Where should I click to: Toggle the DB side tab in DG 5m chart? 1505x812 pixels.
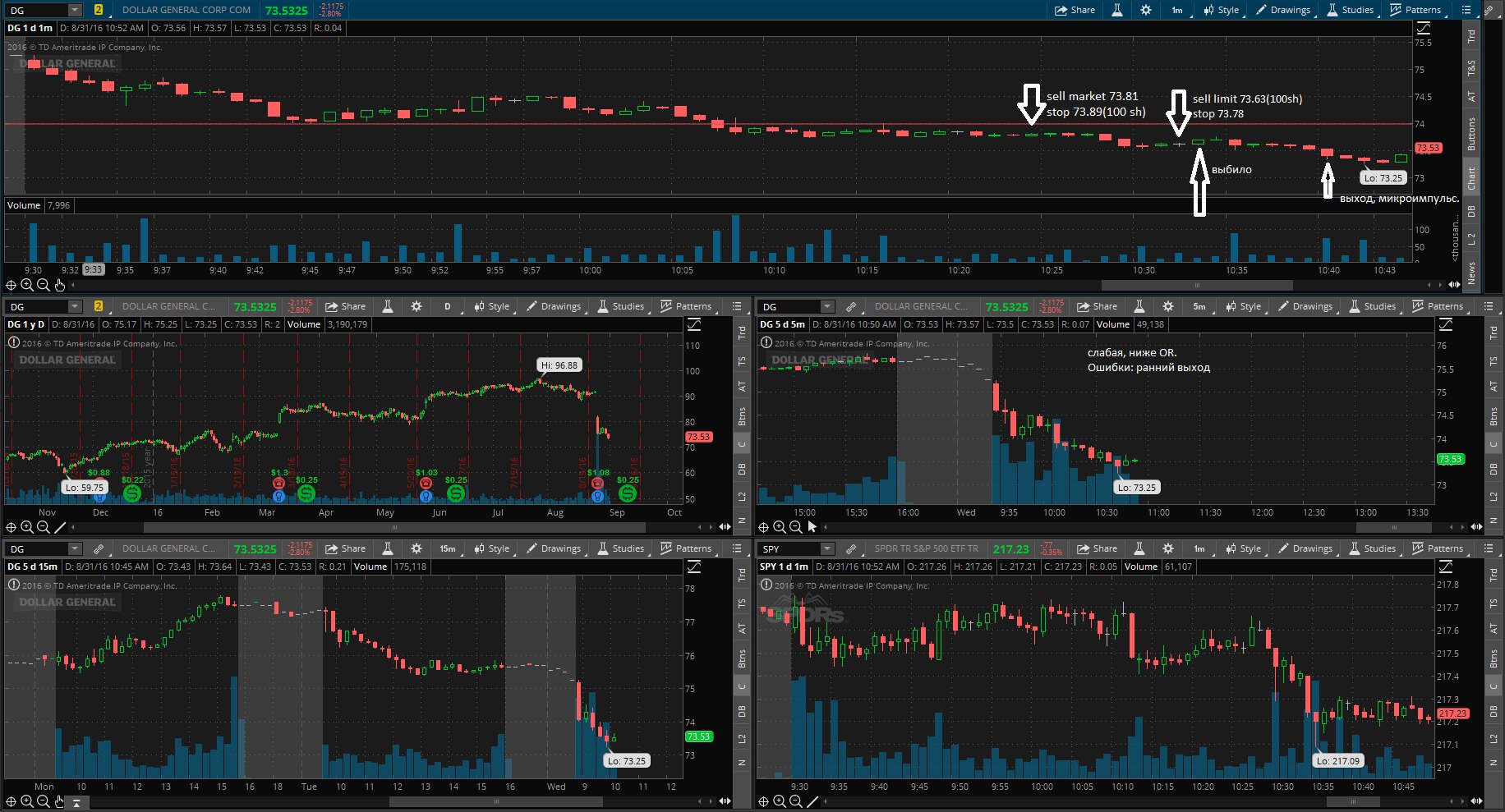tap(1493, 469)
